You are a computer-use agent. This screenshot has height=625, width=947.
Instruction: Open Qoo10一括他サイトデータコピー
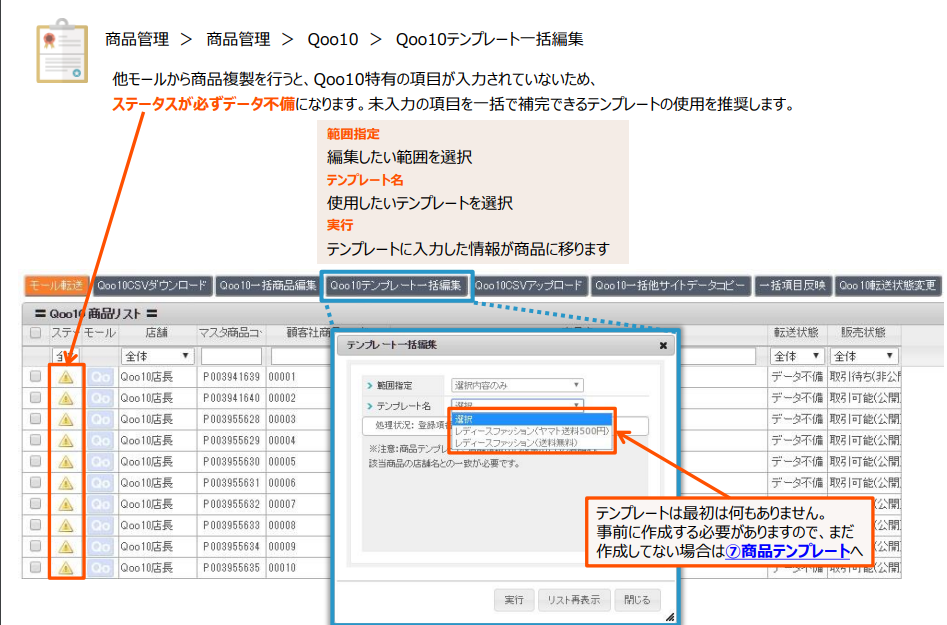coord(670,286)
